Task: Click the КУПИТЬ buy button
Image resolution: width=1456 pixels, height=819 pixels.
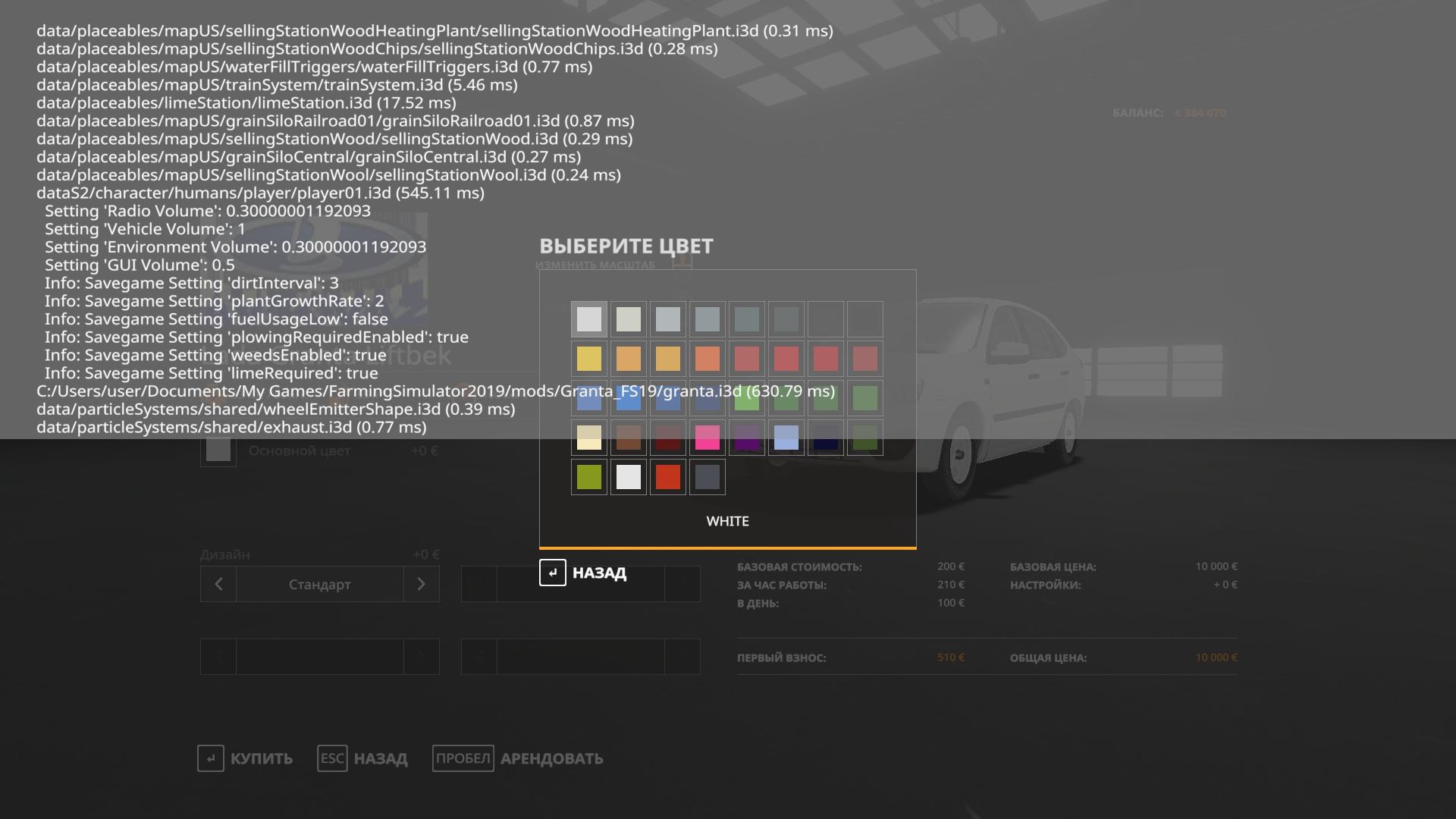Action: pos(260,758)
